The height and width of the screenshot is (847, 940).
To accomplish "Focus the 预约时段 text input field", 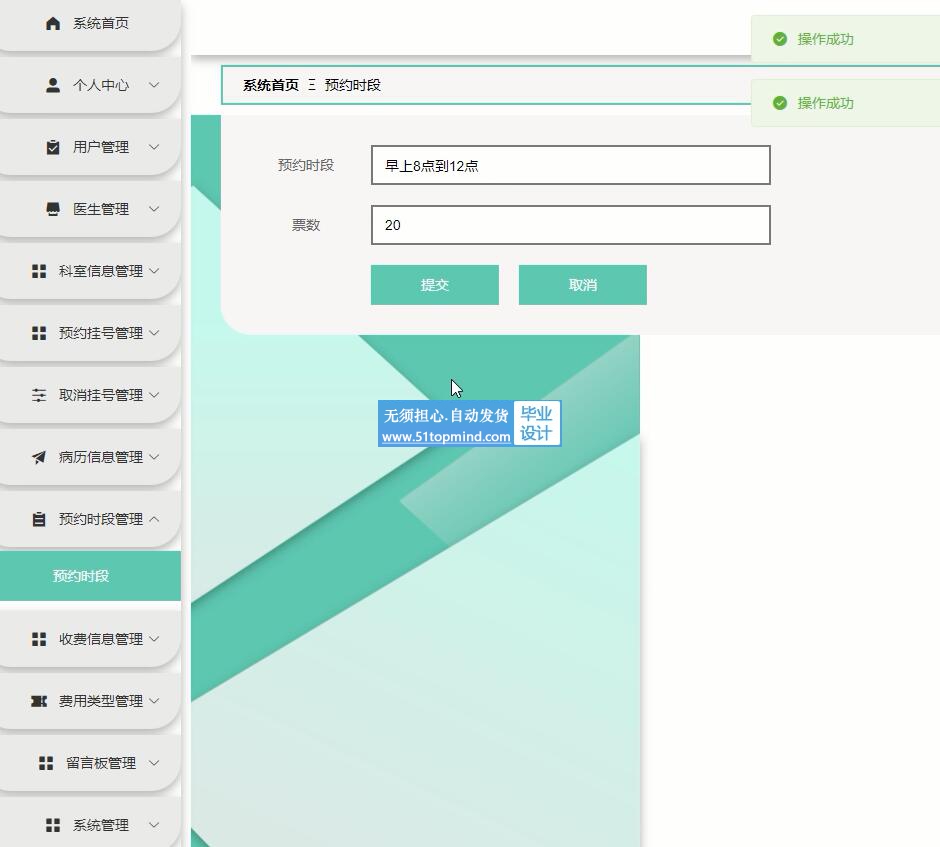I will 570,165.
